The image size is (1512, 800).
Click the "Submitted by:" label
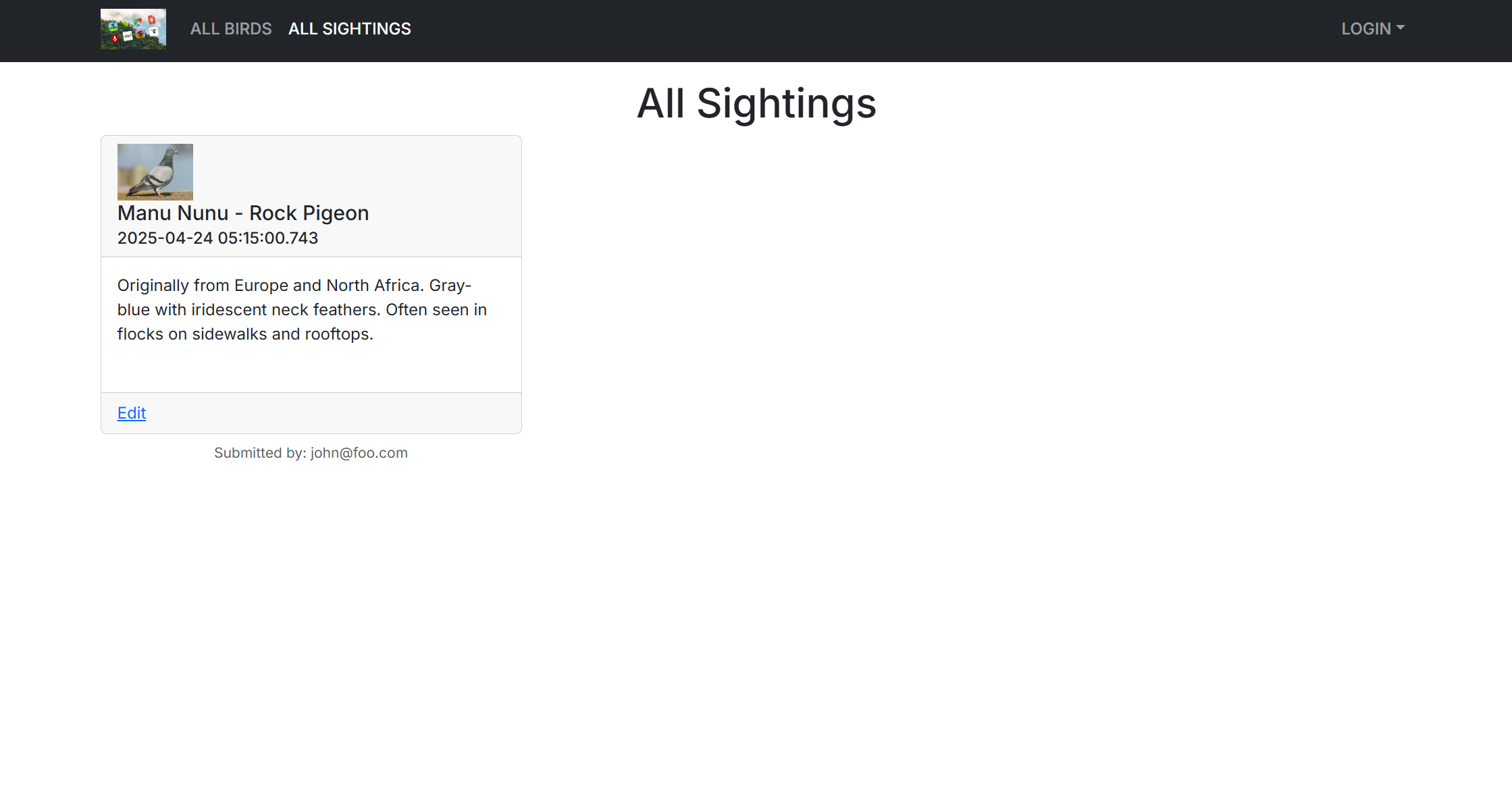pyautogui.click(x=260, y=453)
